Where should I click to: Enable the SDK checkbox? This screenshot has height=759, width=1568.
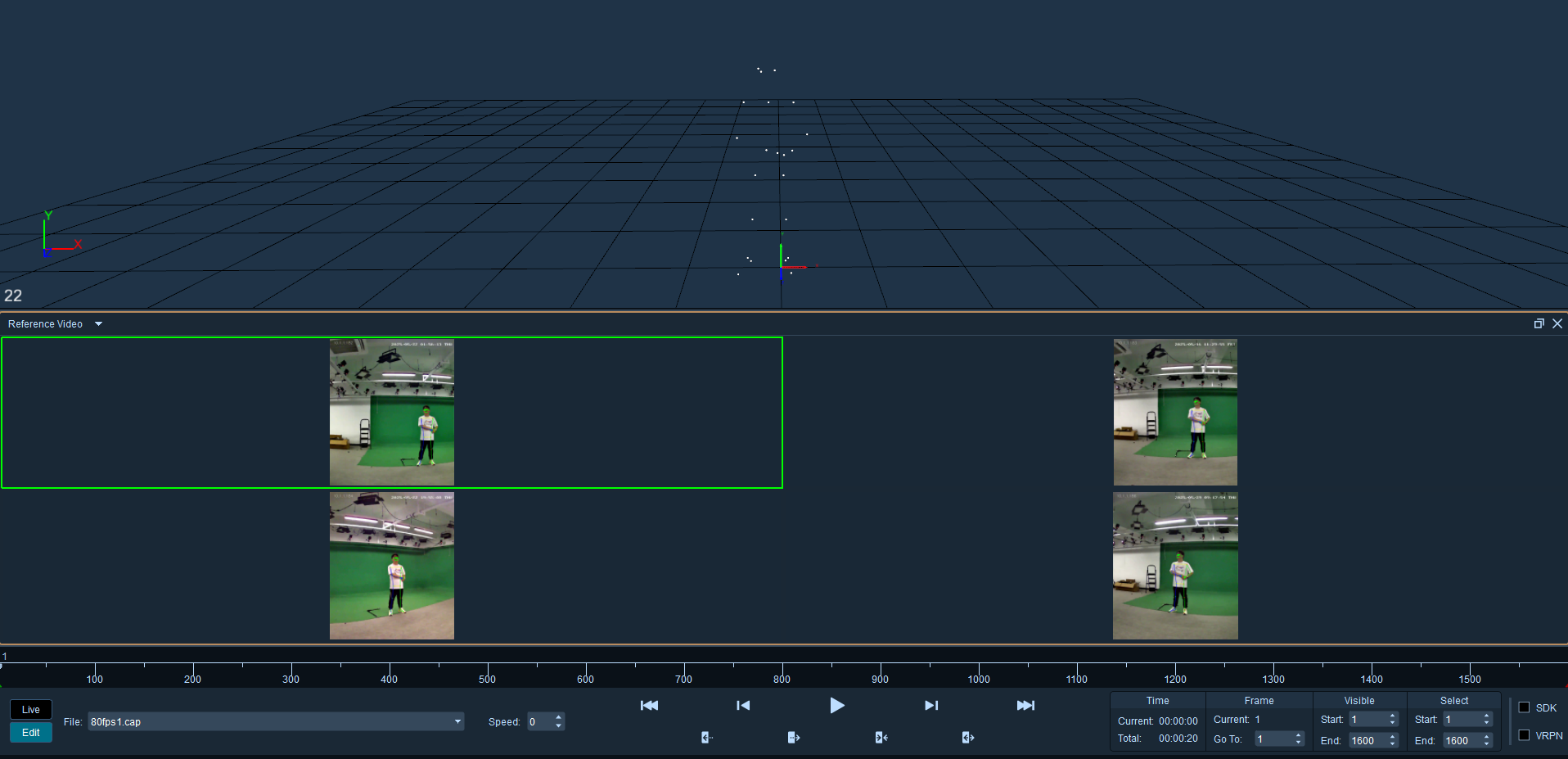click(1524, 707)
